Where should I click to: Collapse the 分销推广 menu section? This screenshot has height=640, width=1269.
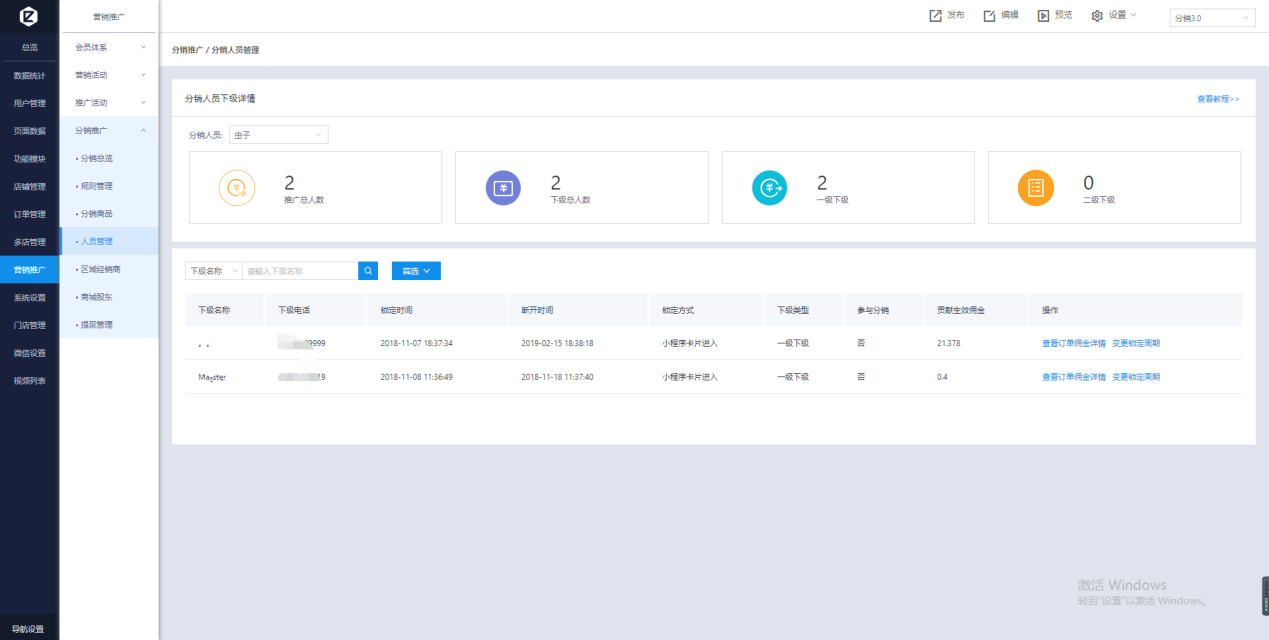[109, 131]
